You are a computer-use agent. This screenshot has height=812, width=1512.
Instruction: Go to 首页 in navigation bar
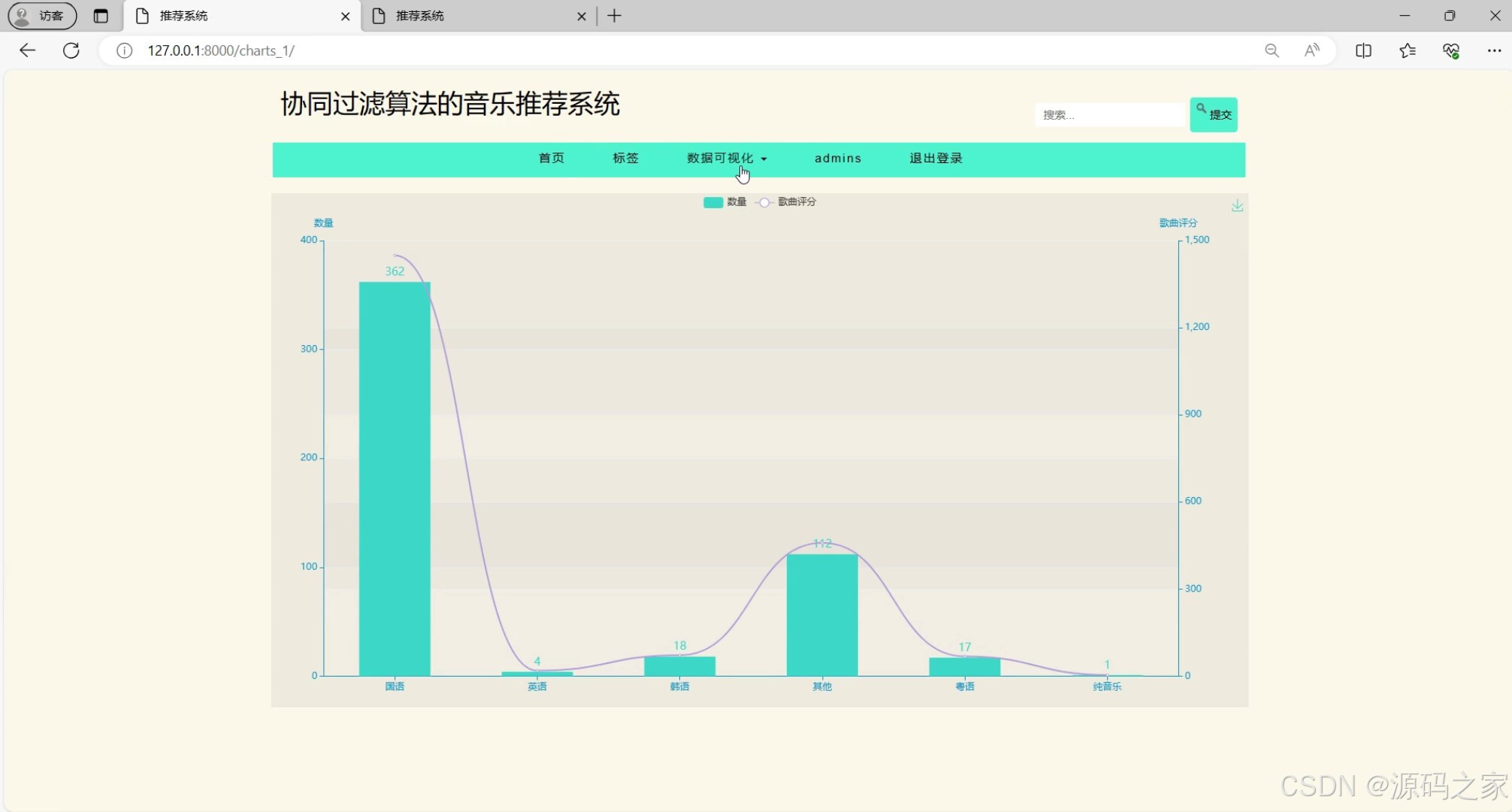tap(551, 159)
